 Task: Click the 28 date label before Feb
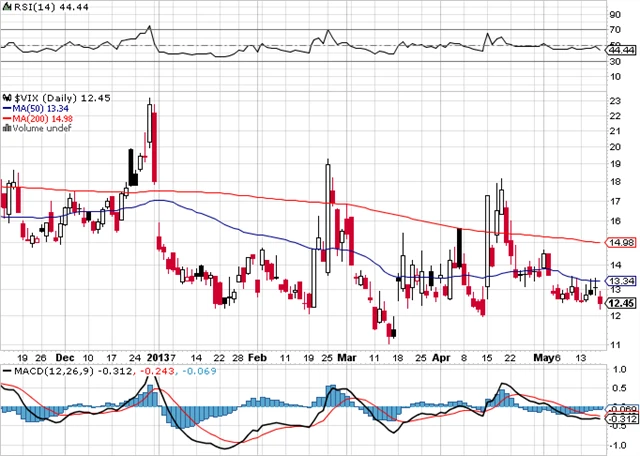(x=238, y=358)
